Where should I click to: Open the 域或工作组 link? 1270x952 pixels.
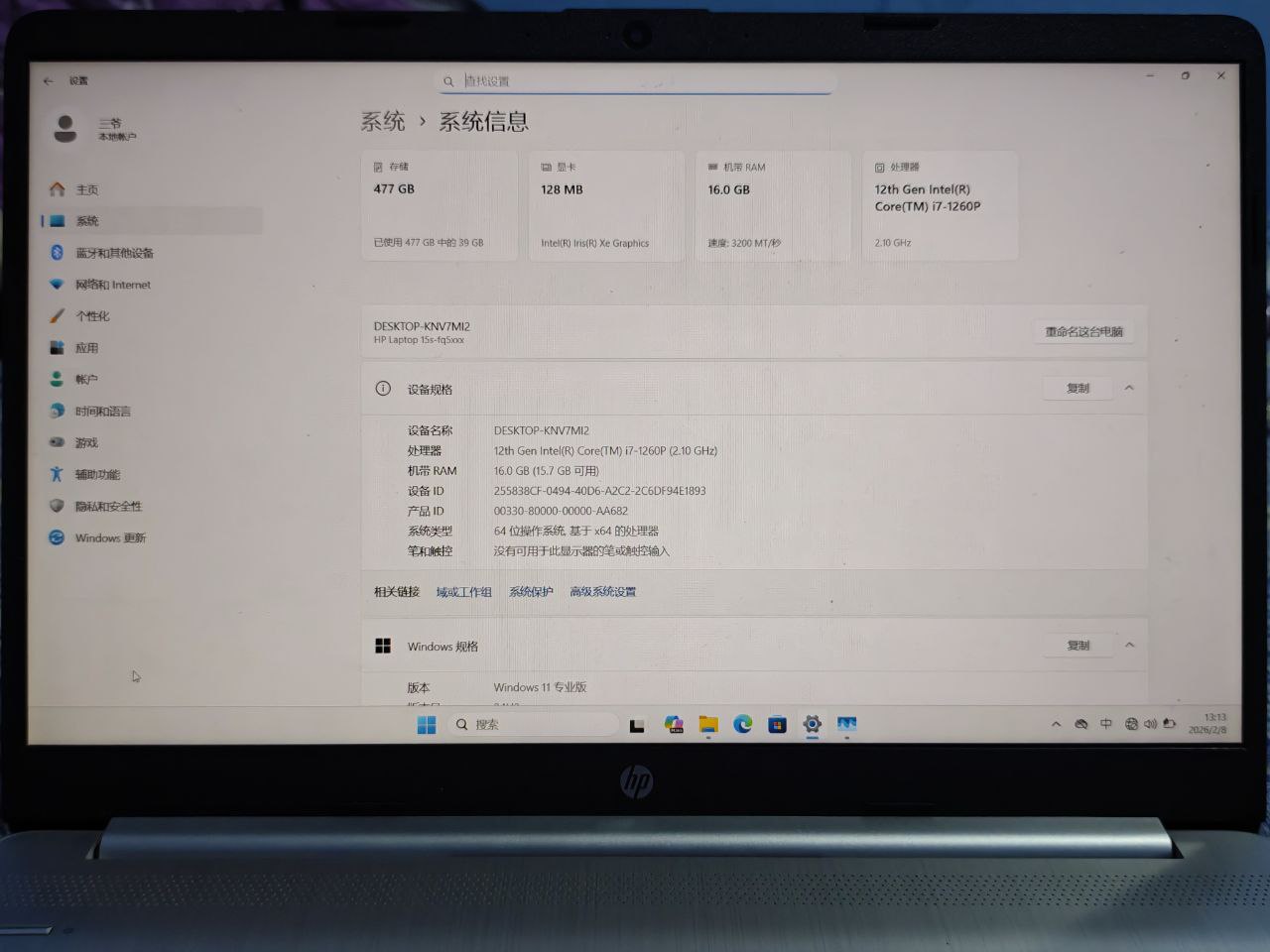[x=464, y=592]
